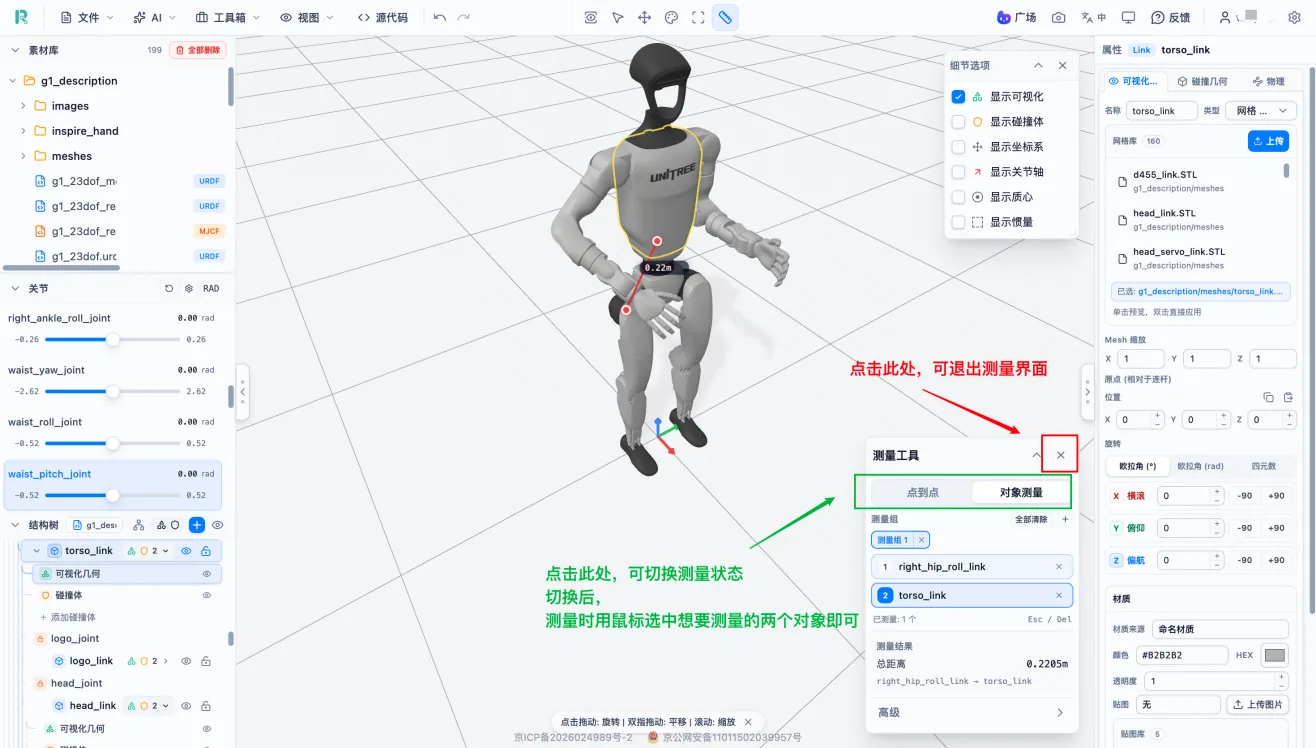
Task: Select 点到点 measurement mode
Action: pos(921,492)
